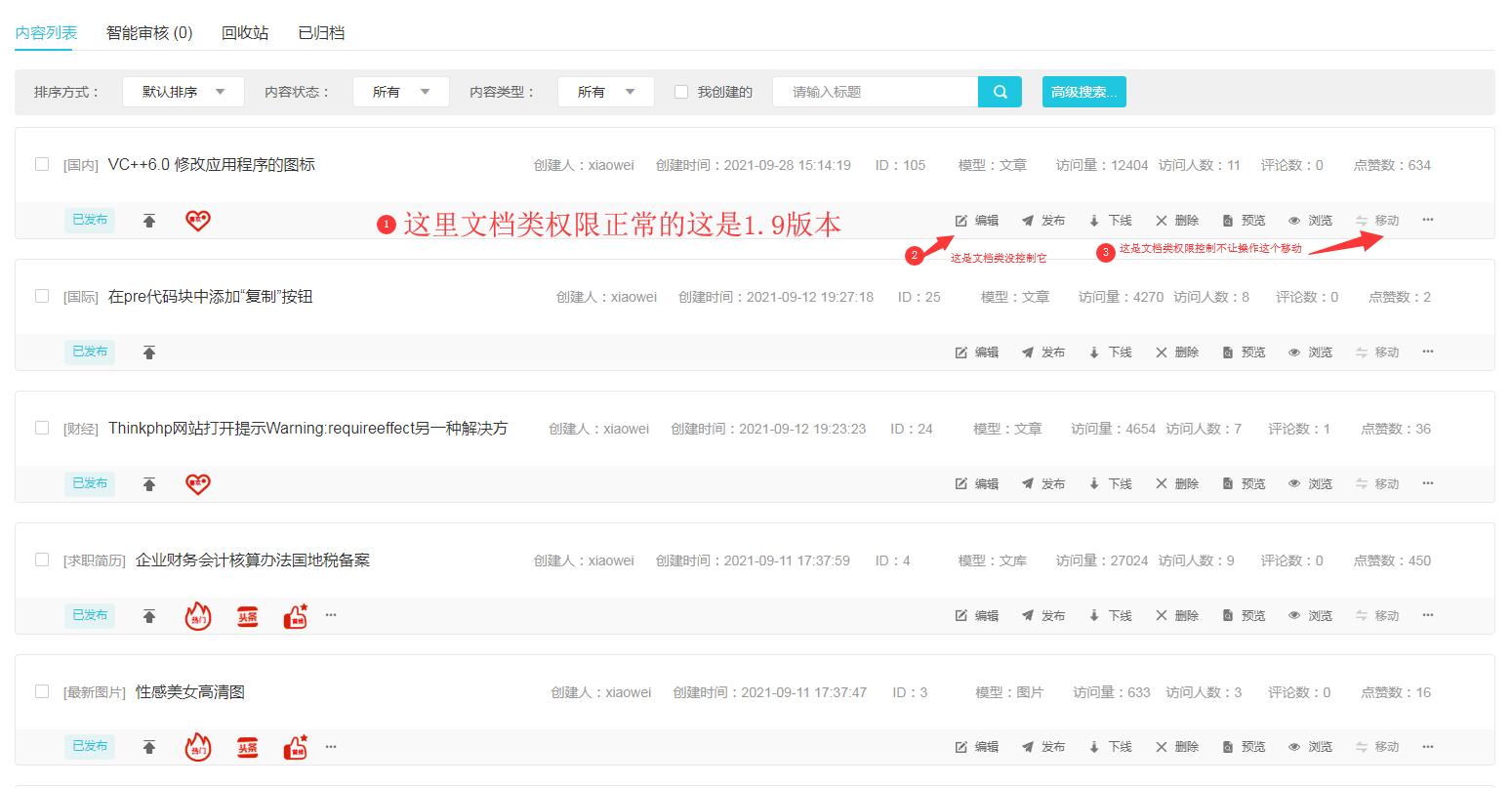Image resolution: width=1512 pixels, height=788 pixels.
Task: Select the 在pre代码块中添加复制按钮 row checkbox
Action: [42, 296]
